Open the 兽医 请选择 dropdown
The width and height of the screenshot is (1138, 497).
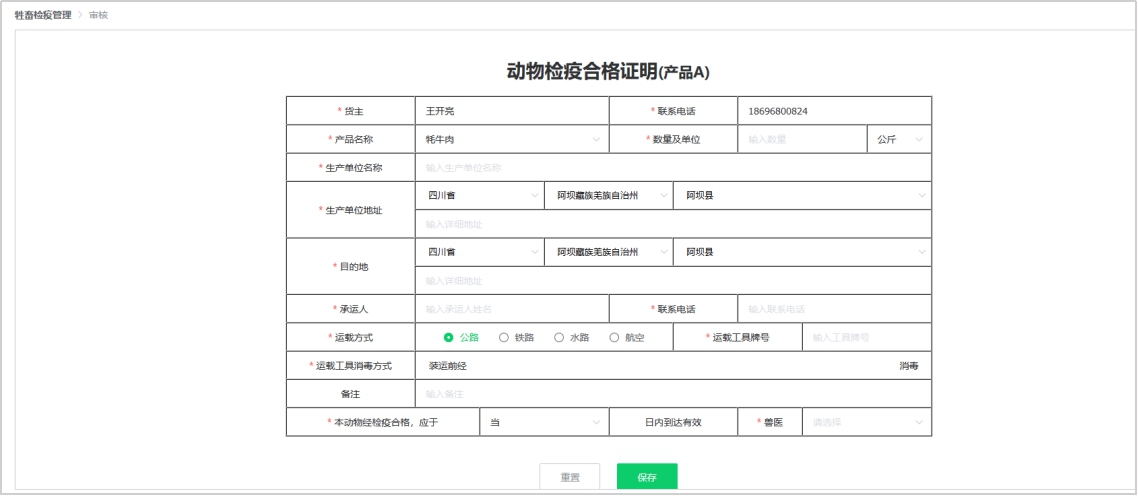(x=867, y=422)
